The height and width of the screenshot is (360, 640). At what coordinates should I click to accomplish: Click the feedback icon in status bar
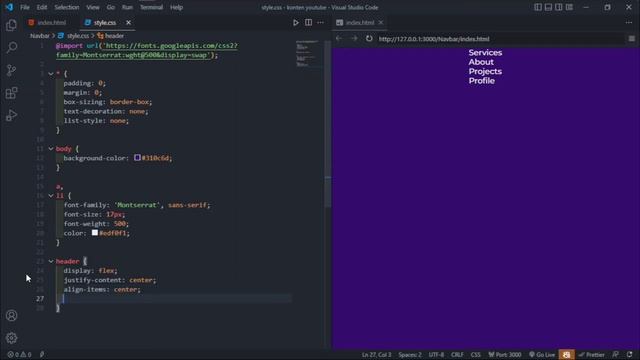click(616, 355)
